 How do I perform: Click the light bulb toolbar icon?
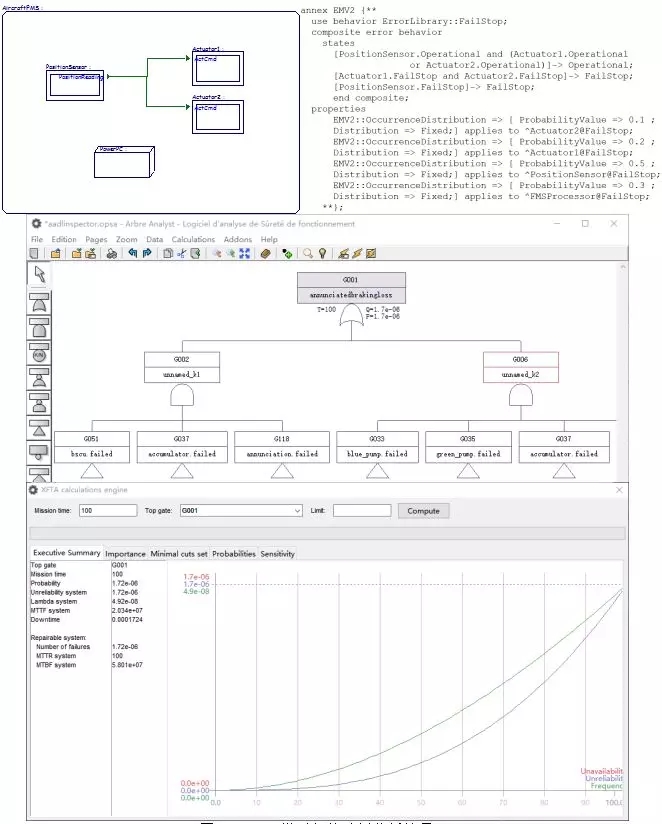(x=322, y=254)
